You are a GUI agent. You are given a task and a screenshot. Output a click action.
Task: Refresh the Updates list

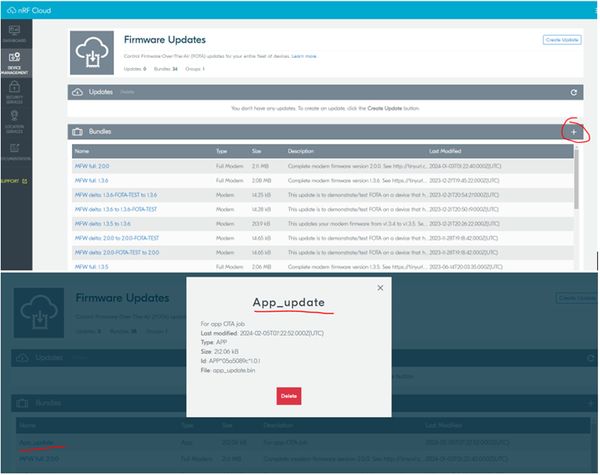(573, 92)
